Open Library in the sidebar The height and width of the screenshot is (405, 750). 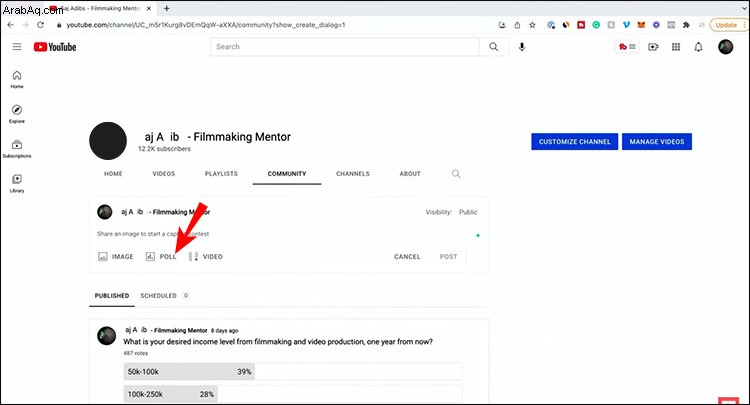click(17, 183)
